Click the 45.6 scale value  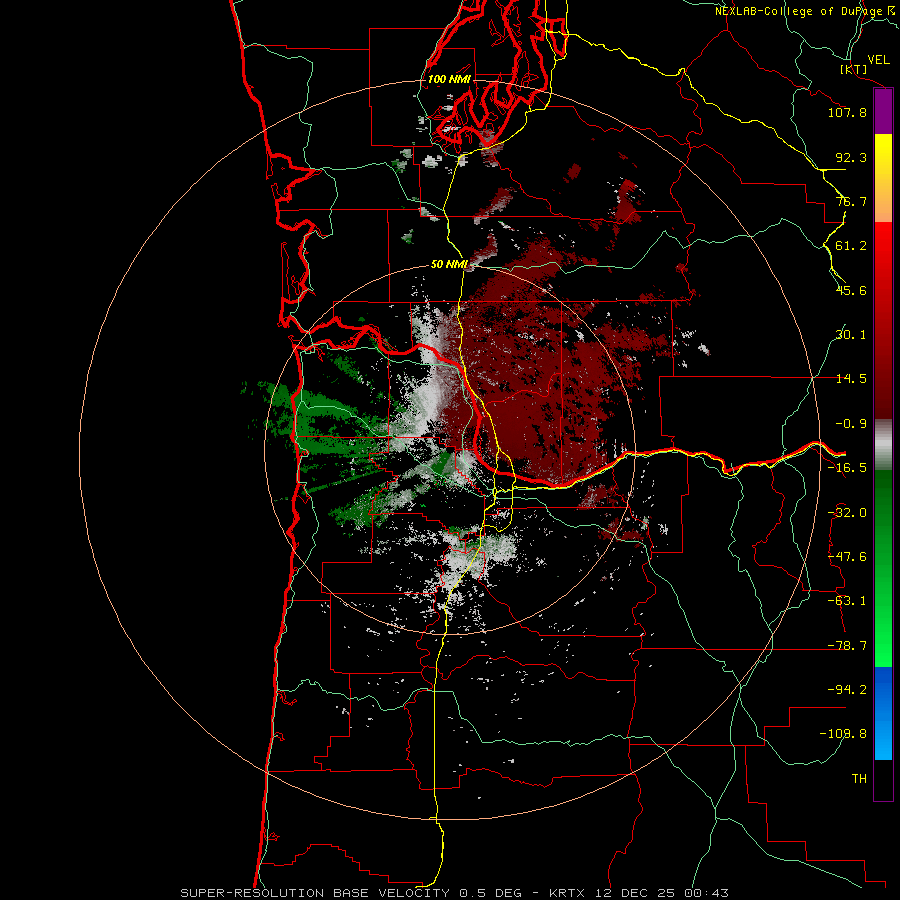tap(851, 290)
